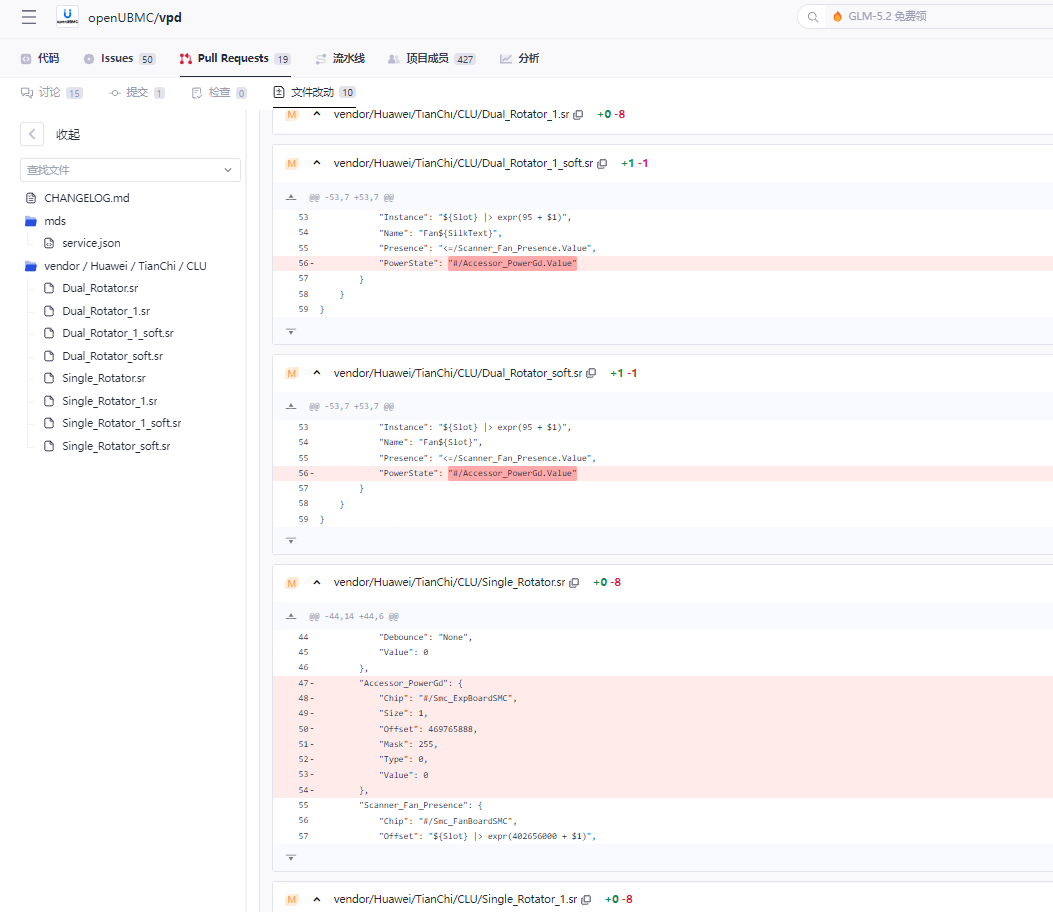The width and height of the screenshot is (1053, 912).
Task: Switch to the 检查 sub-tab
Action: [219, 93]
